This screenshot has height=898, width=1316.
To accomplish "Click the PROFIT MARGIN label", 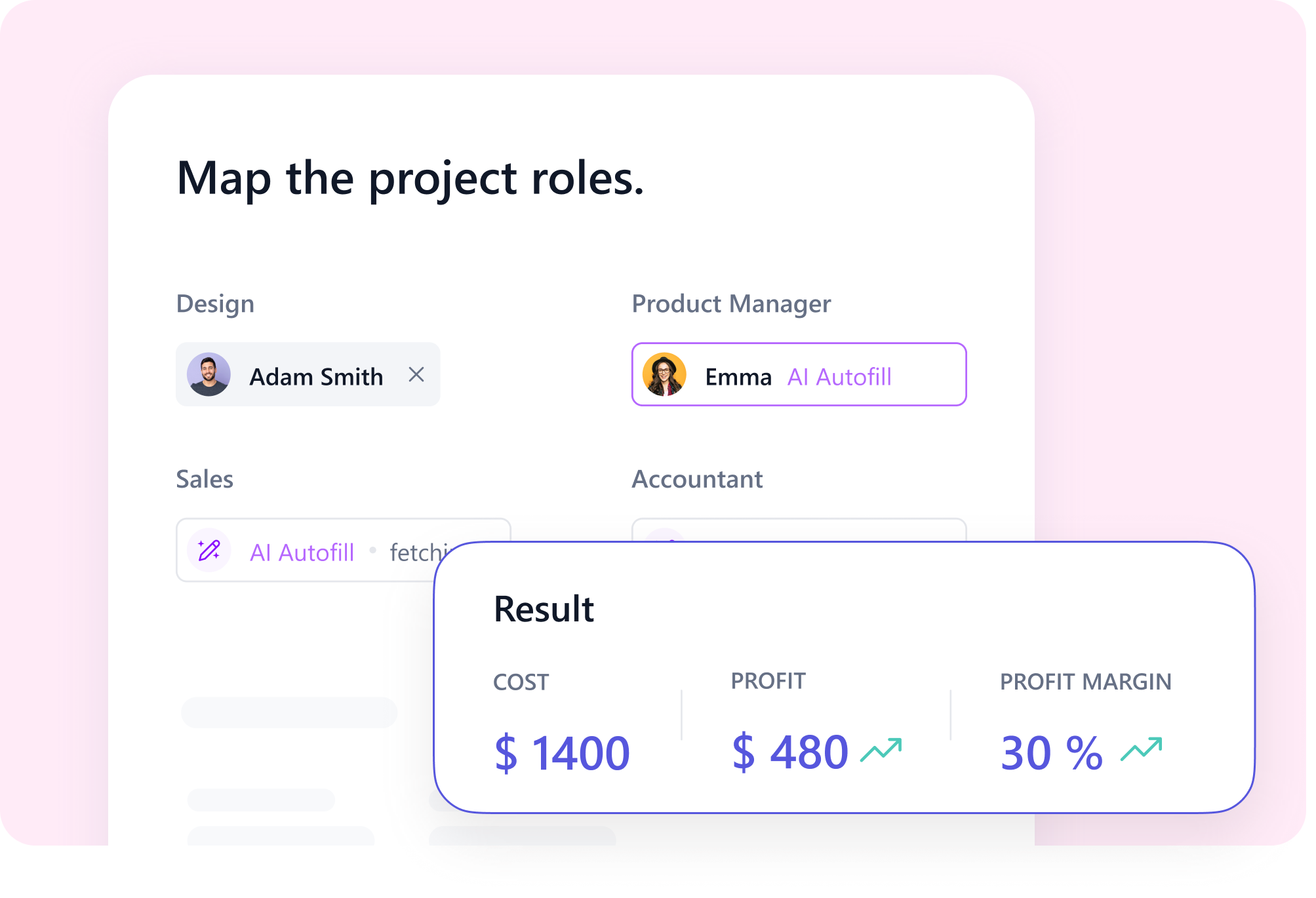I will [1085, 682].
